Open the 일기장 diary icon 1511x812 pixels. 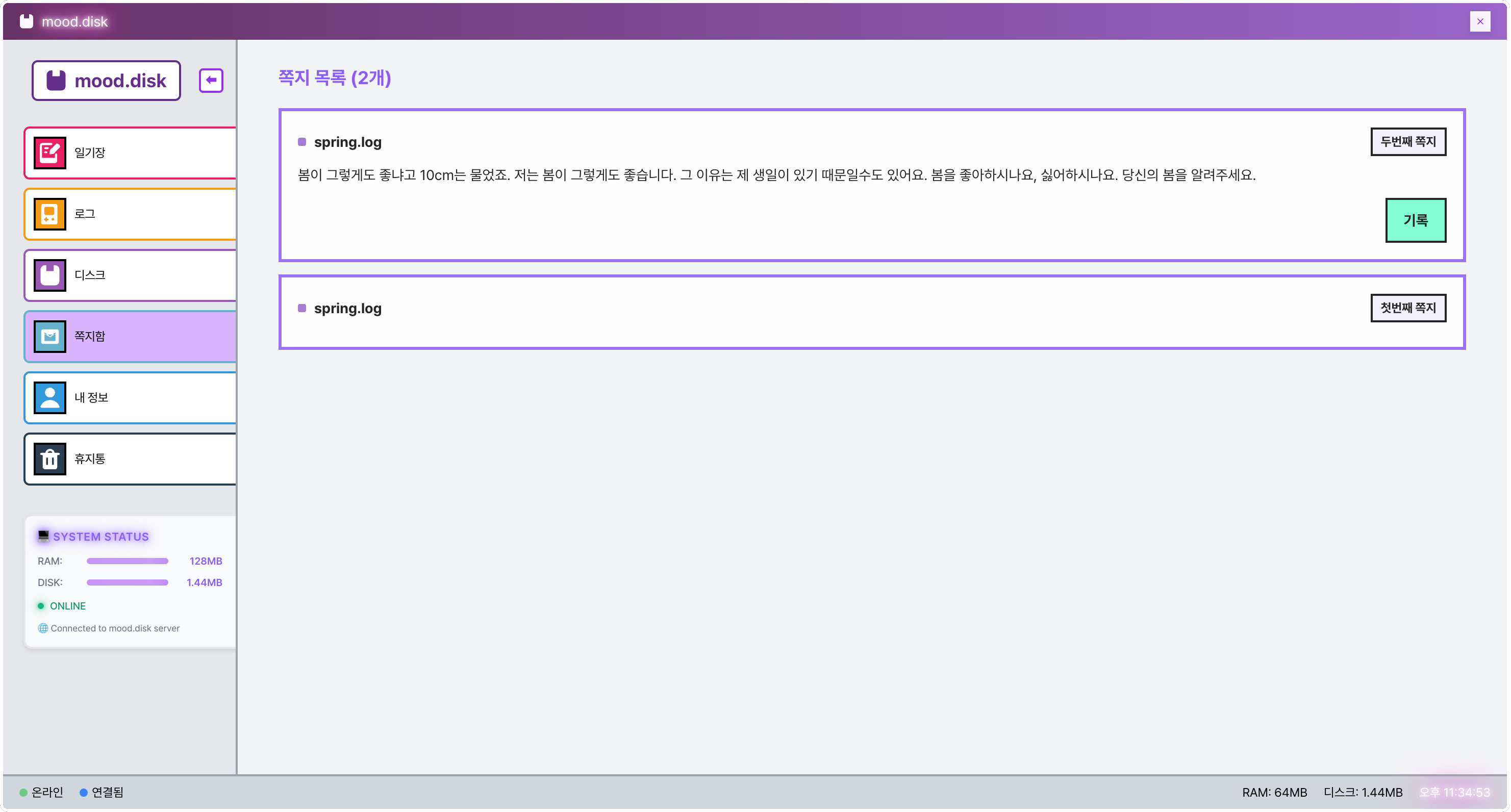50,153
